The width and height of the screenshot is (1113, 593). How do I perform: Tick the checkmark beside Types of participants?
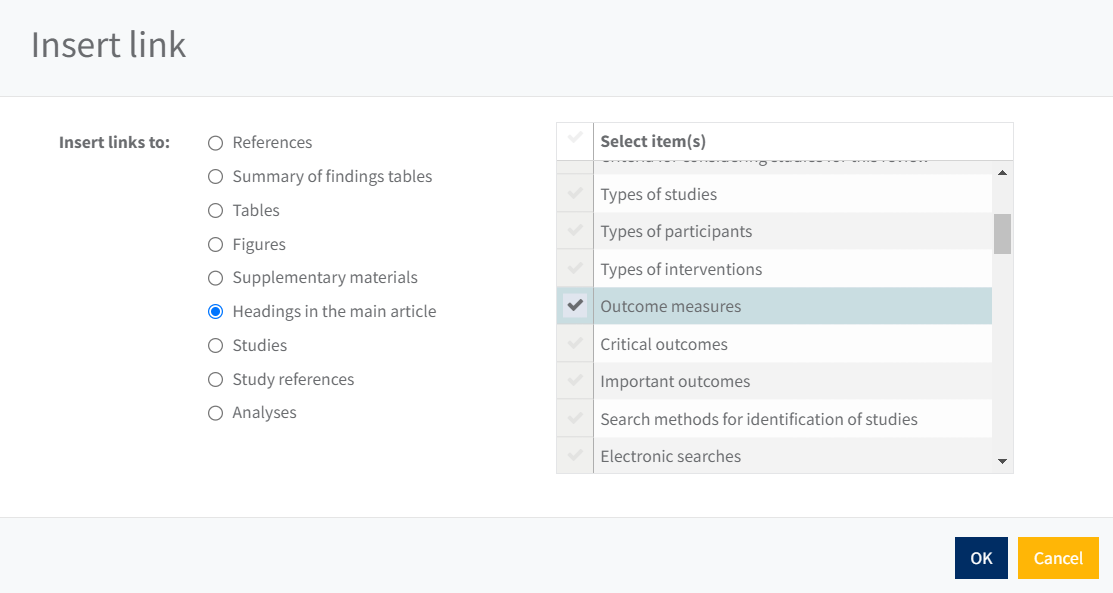[575, 231]
